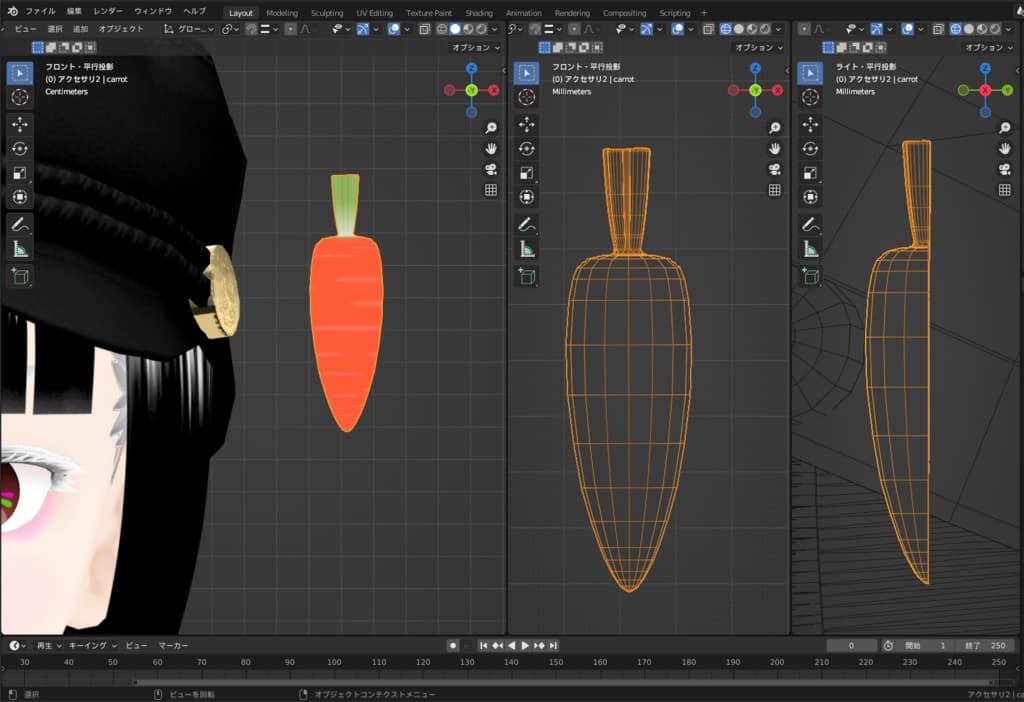Toggle proportional editing in left viewport header

point(290,29)
